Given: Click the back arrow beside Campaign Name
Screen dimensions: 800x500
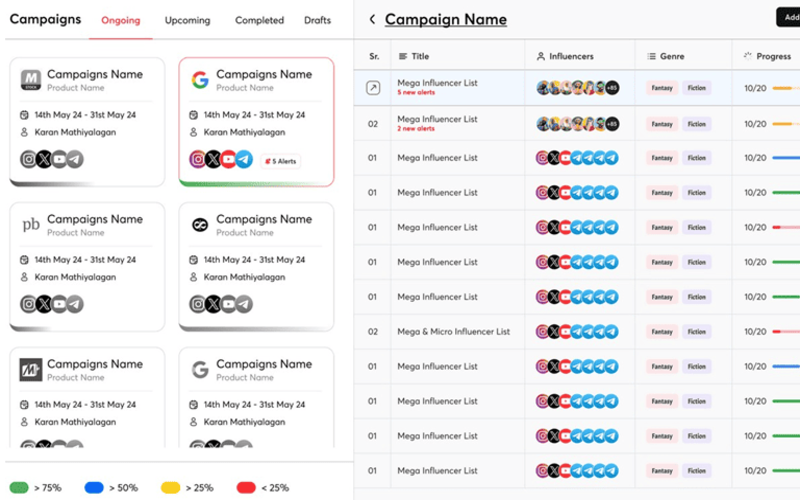Looking at the screenshot, I should tap(372, 19).
